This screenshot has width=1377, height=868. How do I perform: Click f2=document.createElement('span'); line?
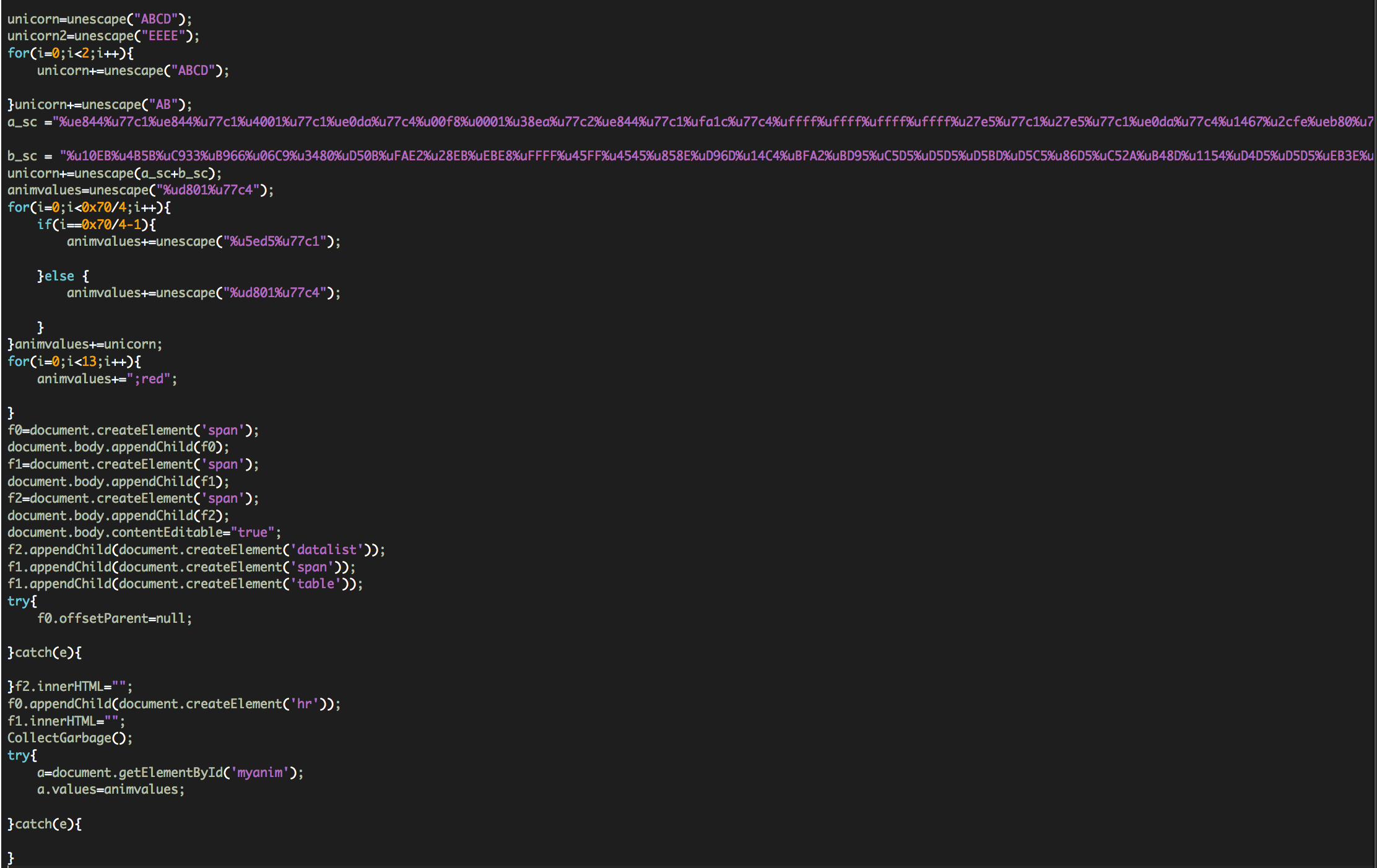pyautogui.click(x=133, y=498)
